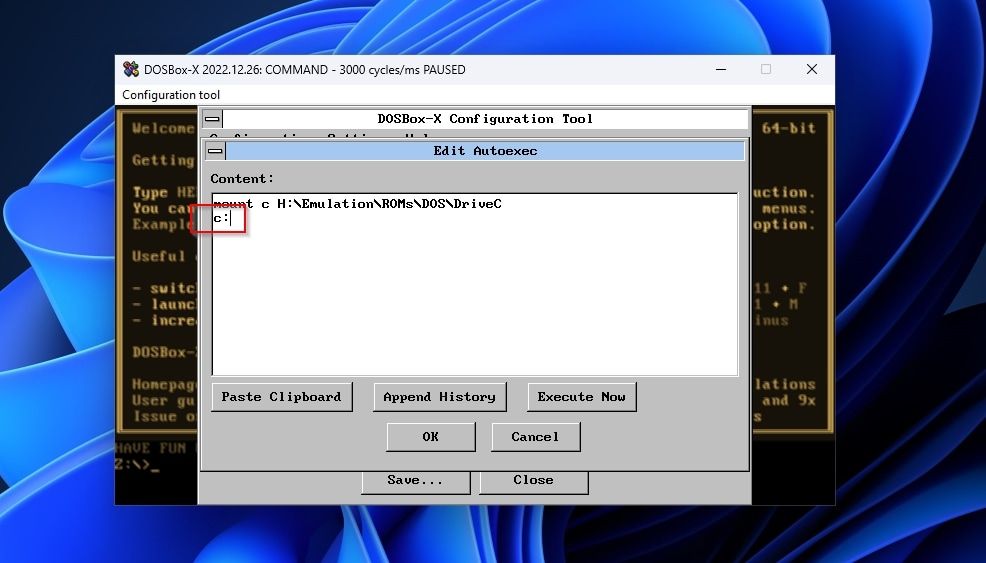Image resolution: width=986 pixels, height=563 pixels.
Task: Click the DOSBox-X app icon in title bar
Action: (131, 69)
